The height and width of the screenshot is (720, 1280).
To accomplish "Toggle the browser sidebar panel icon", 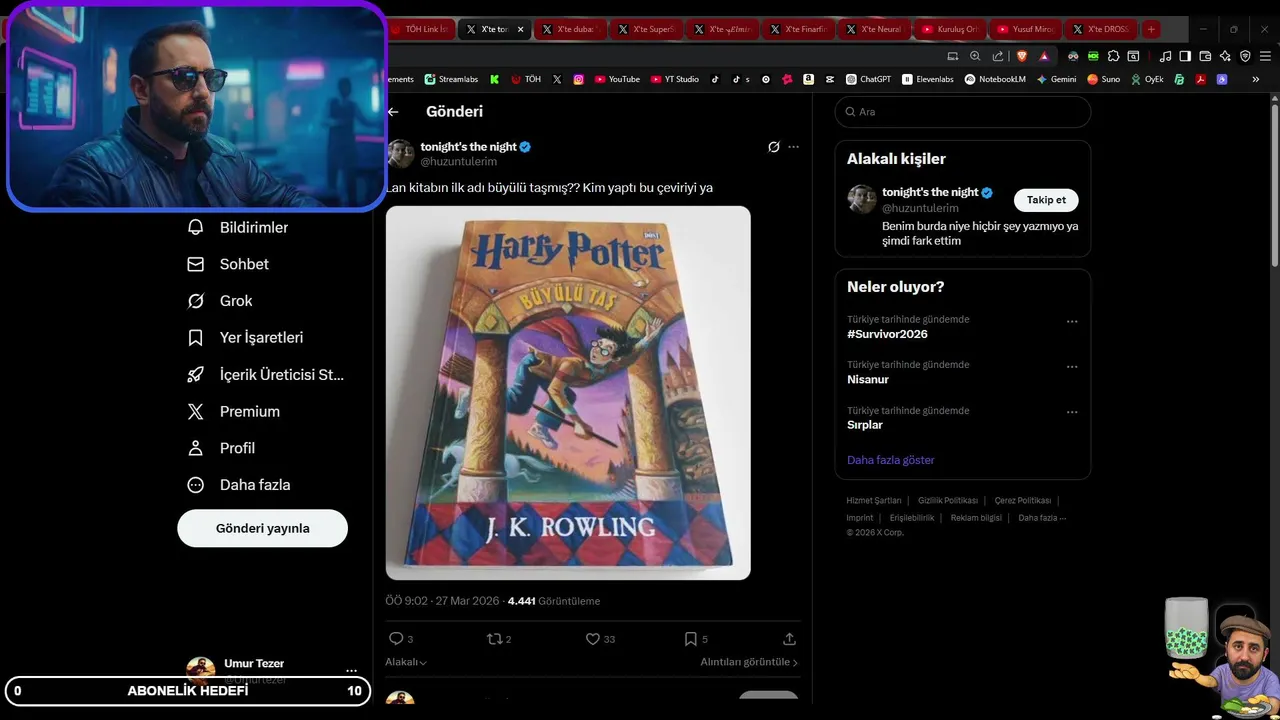I will tap(1185, 56).
